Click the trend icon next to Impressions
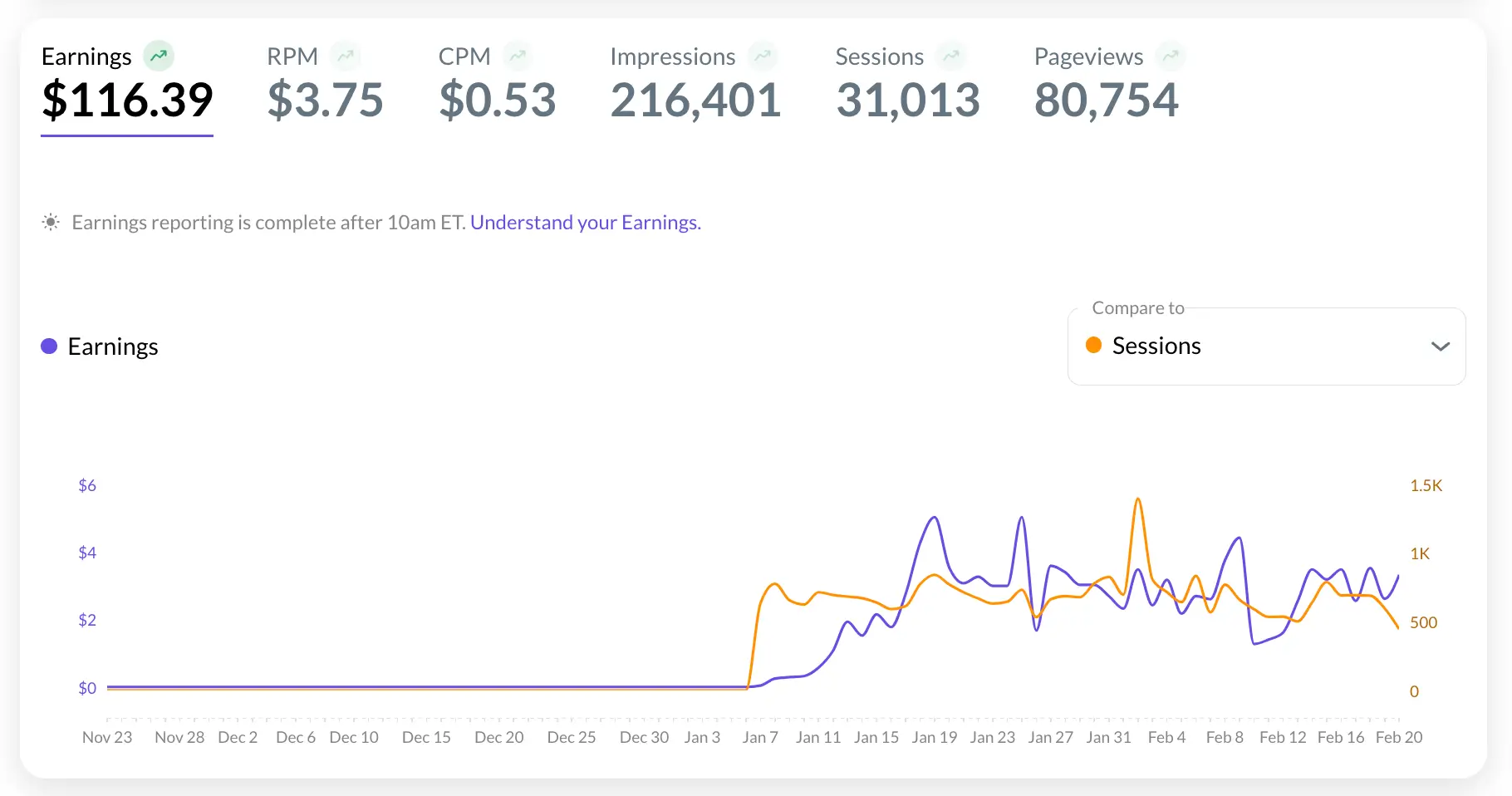 click(x=763, y=57)
